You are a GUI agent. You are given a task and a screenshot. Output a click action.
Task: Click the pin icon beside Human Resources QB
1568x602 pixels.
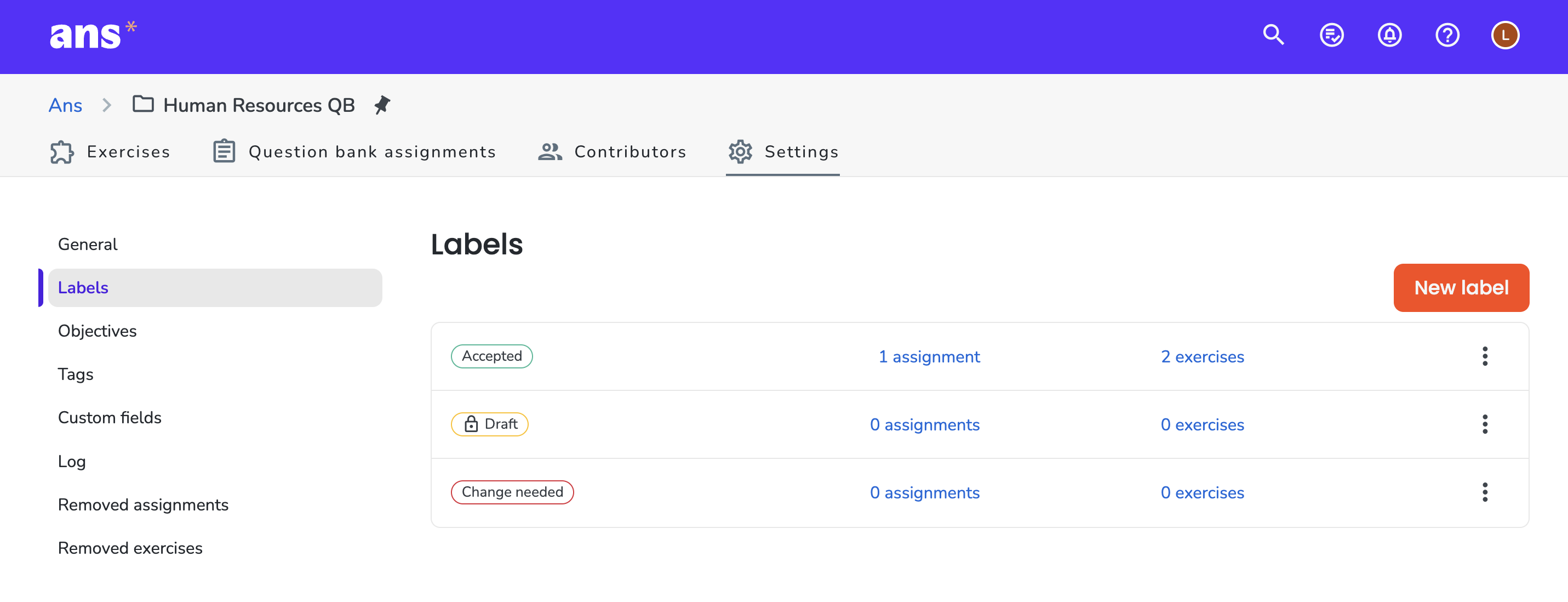382,105
